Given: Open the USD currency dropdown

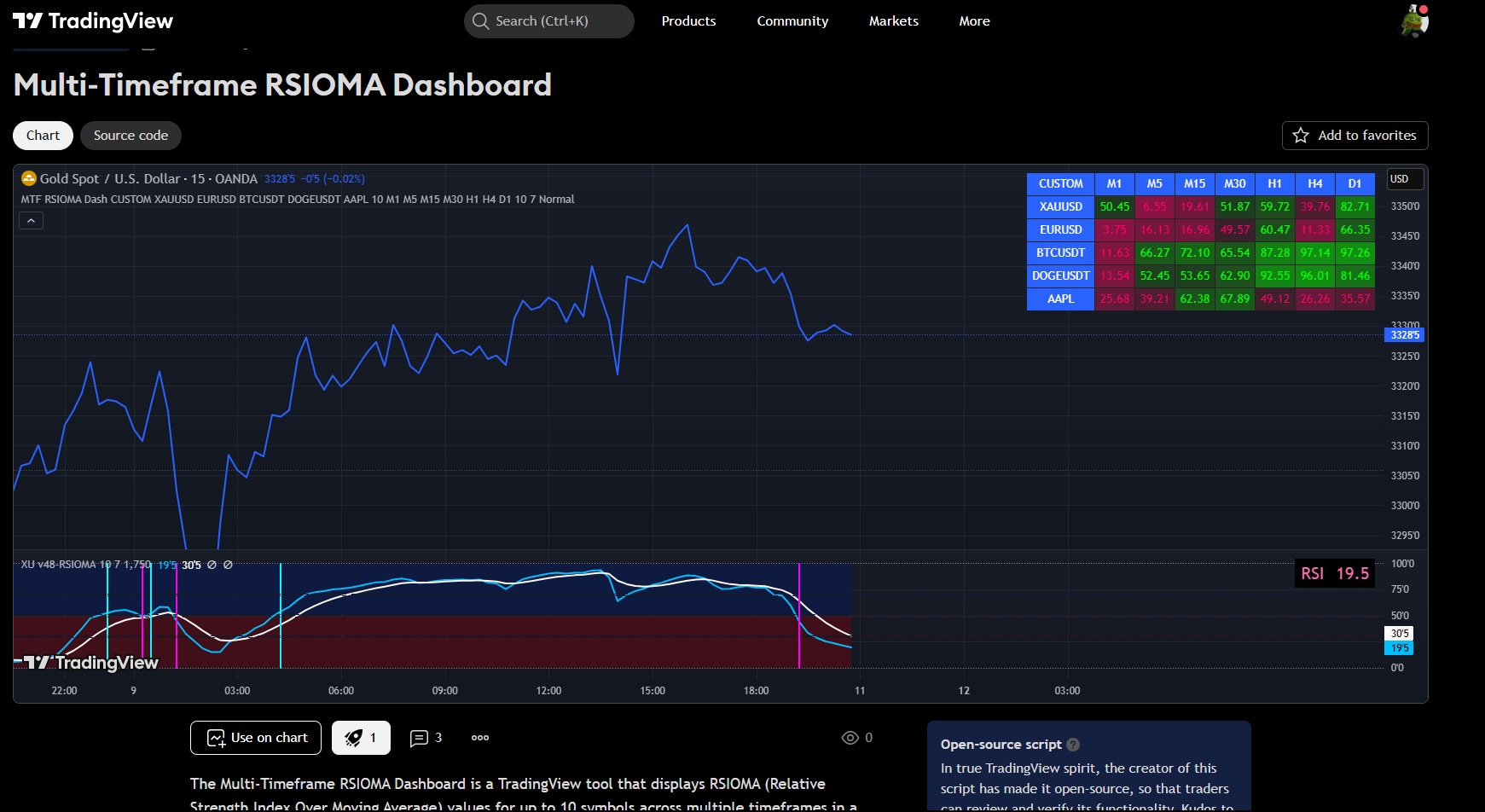Looking at the screenshot, I should [1405, 179].
